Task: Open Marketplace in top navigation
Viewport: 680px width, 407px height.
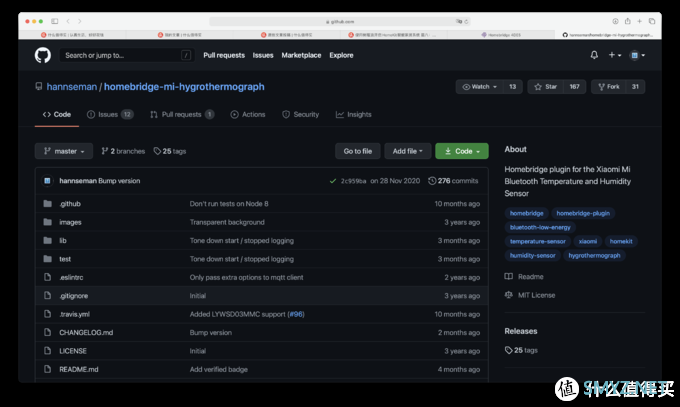Action: click(x=301, y=55)
